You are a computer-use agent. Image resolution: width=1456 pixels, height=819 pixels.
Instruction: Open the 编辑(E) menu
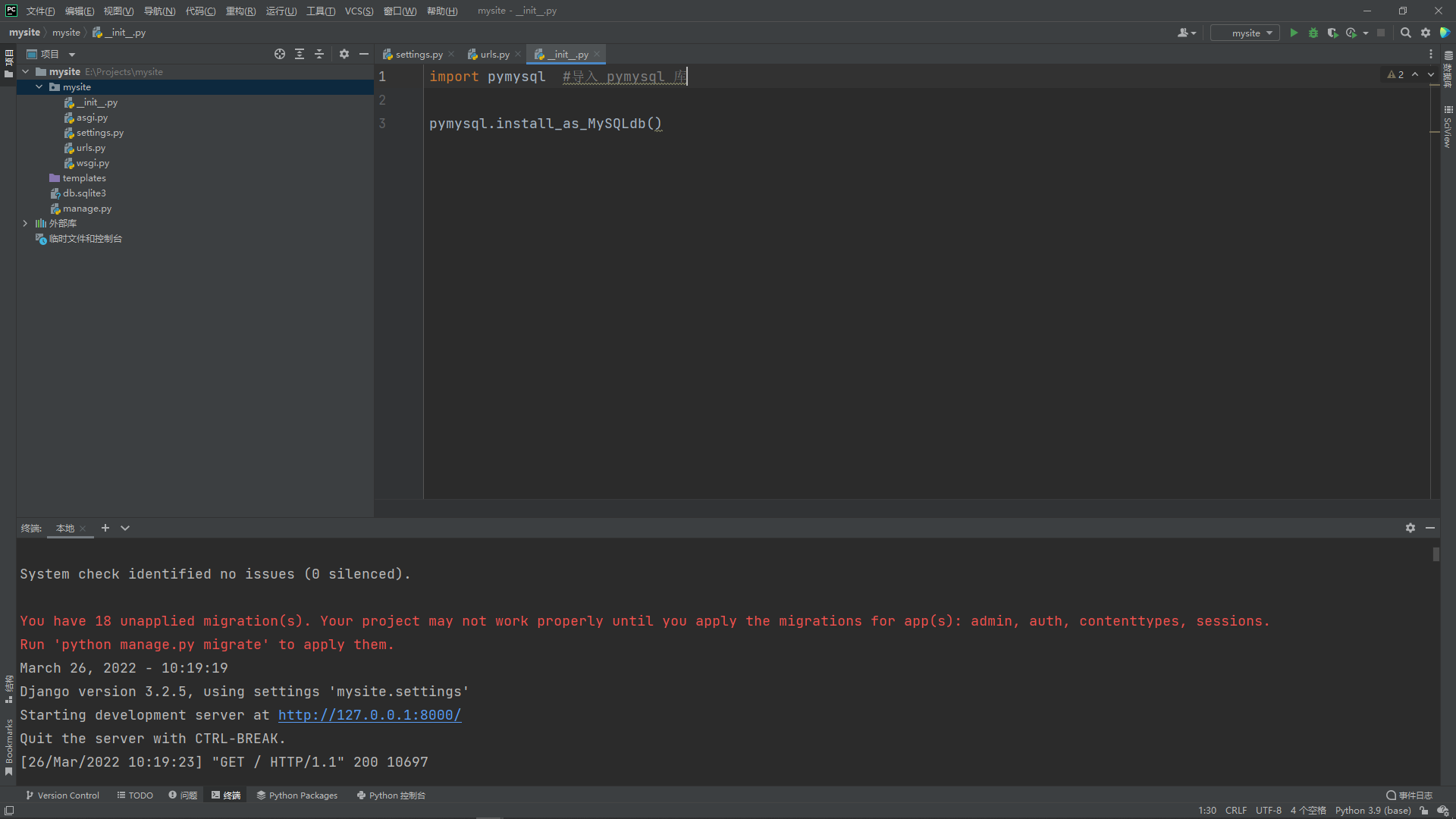[80, 11]
